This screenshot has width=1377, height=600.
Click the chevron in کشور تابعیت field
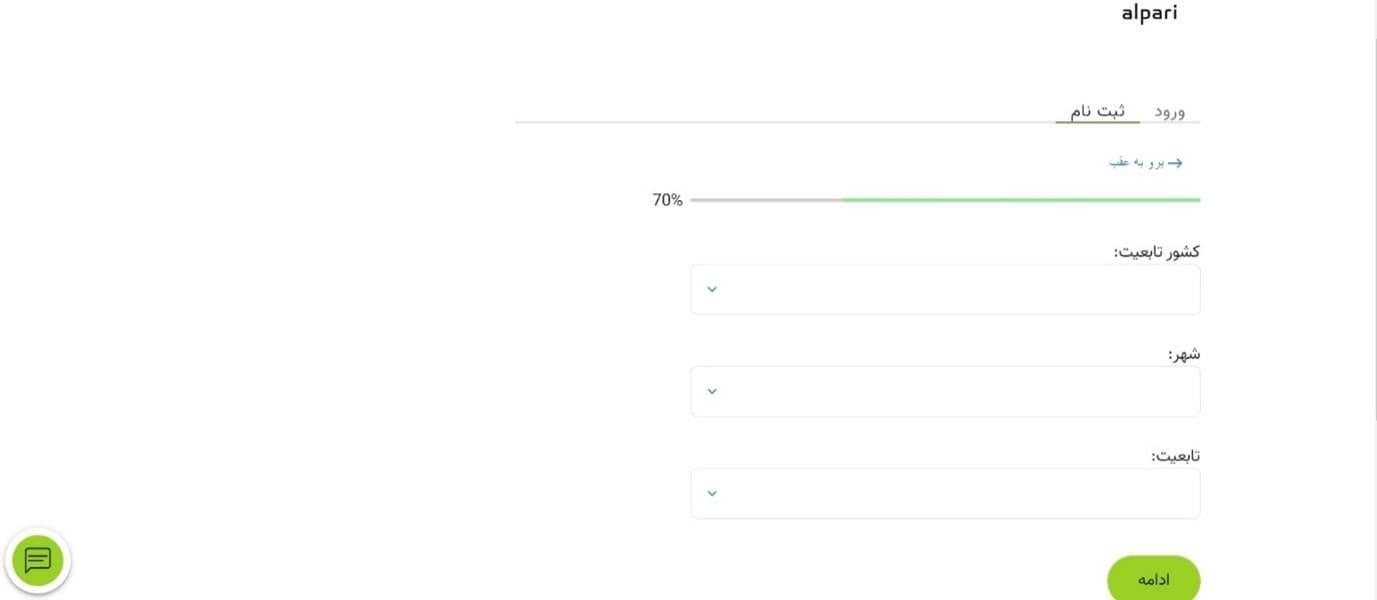[x=712, y=289]
